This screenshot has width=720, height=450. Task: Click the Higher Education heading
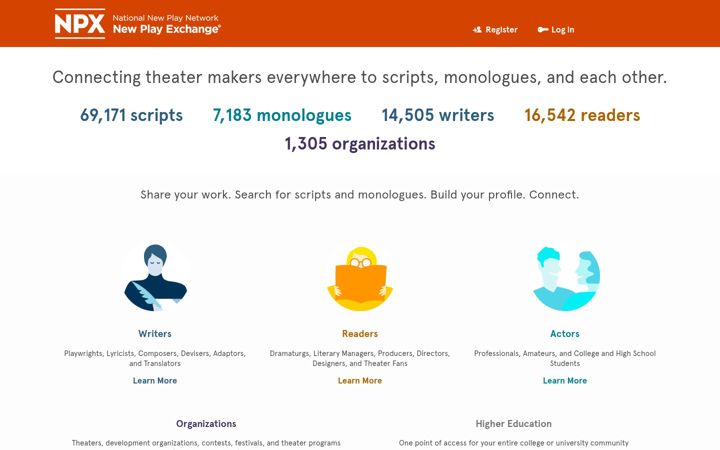click(514, 424)
